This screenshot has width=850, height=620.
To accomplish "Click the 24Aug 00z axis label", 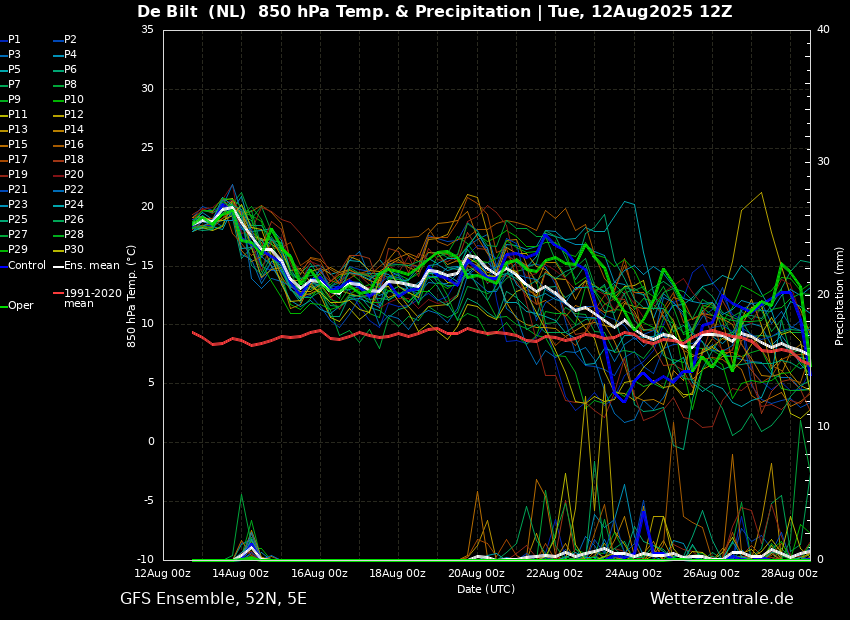I will 633,574.
